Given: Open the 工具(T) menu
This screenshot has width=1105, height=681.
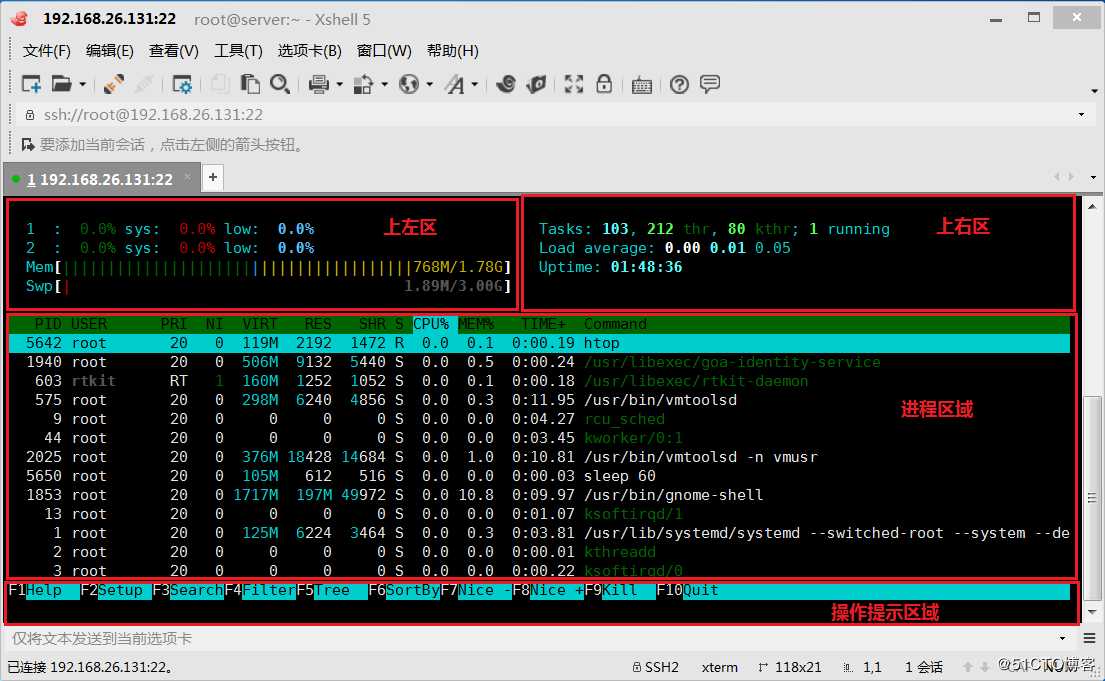Looking at the screenshot, I should [x=238, y=51].
